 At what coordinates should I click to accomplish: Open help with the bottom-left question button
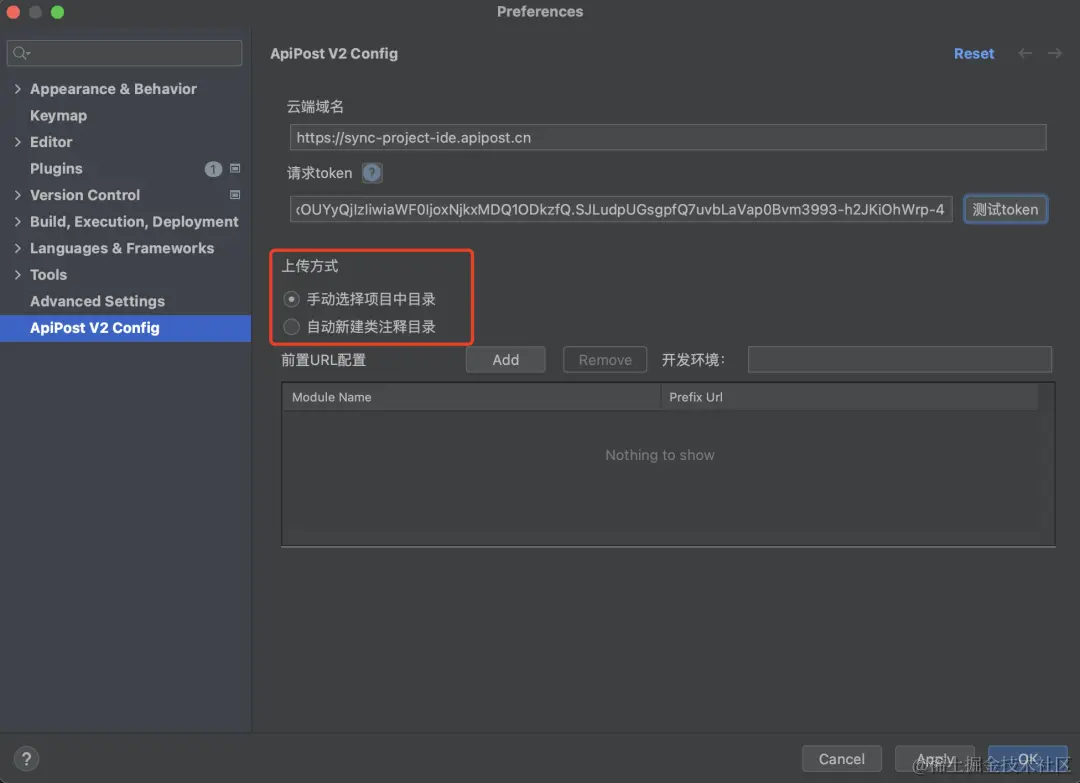[26, 759]
